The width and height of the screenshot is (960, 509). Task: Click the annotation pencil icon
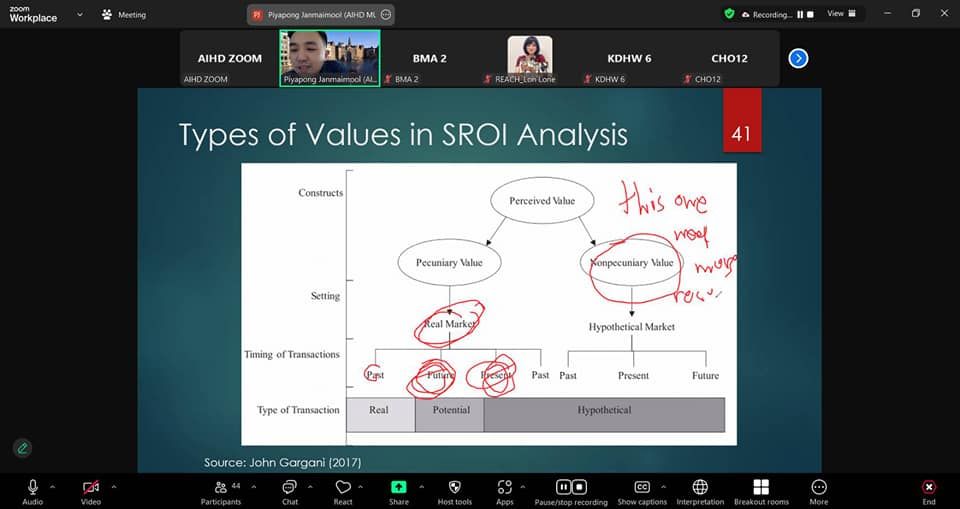(22, 448)
